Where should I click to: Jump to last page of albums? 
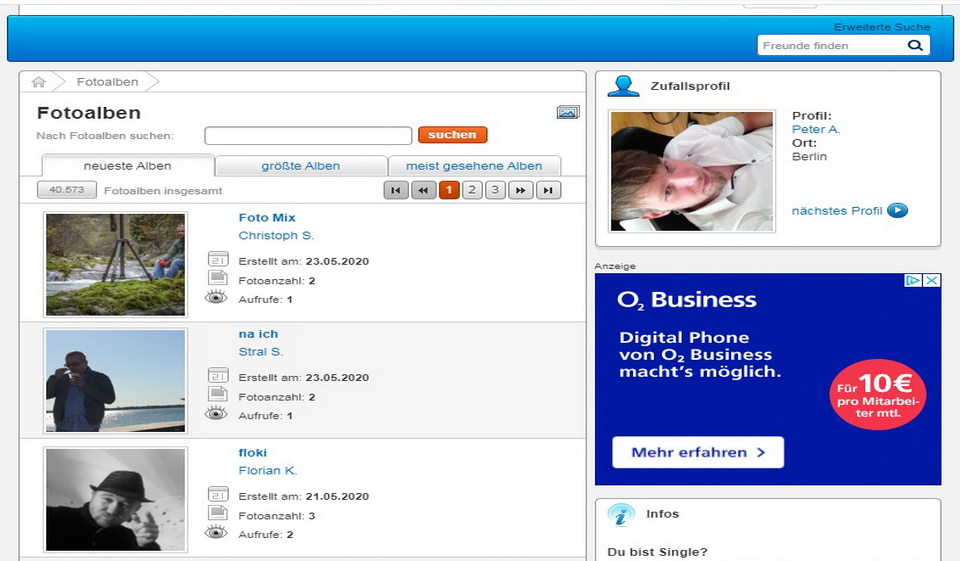tap(548, 190)
